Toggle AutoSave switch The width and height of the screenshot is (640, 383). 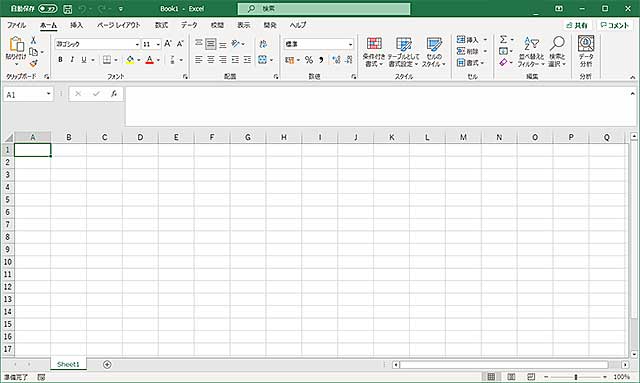point(48,9)
